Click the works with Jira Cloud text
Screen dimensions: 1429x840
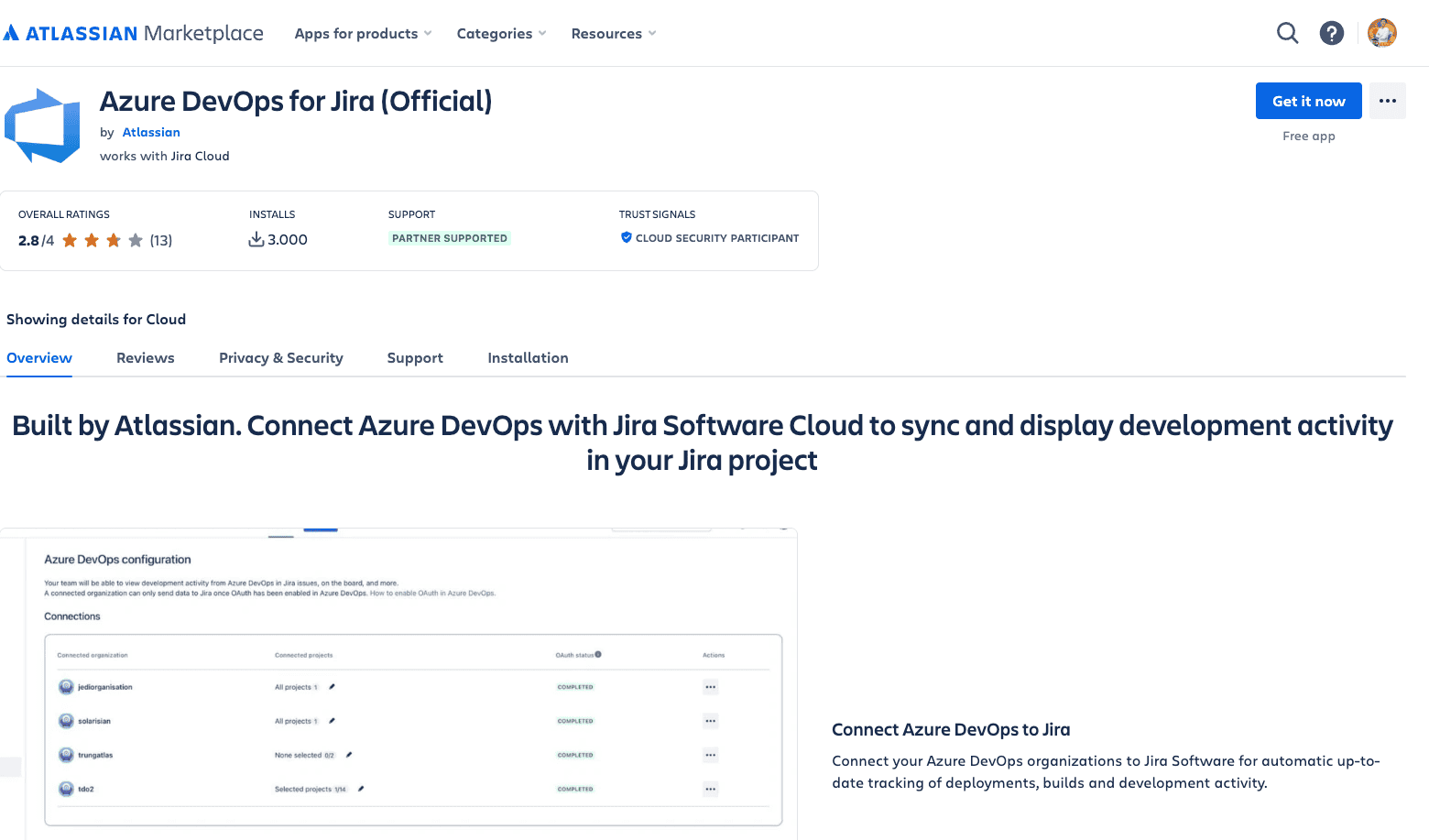(165, 156)
